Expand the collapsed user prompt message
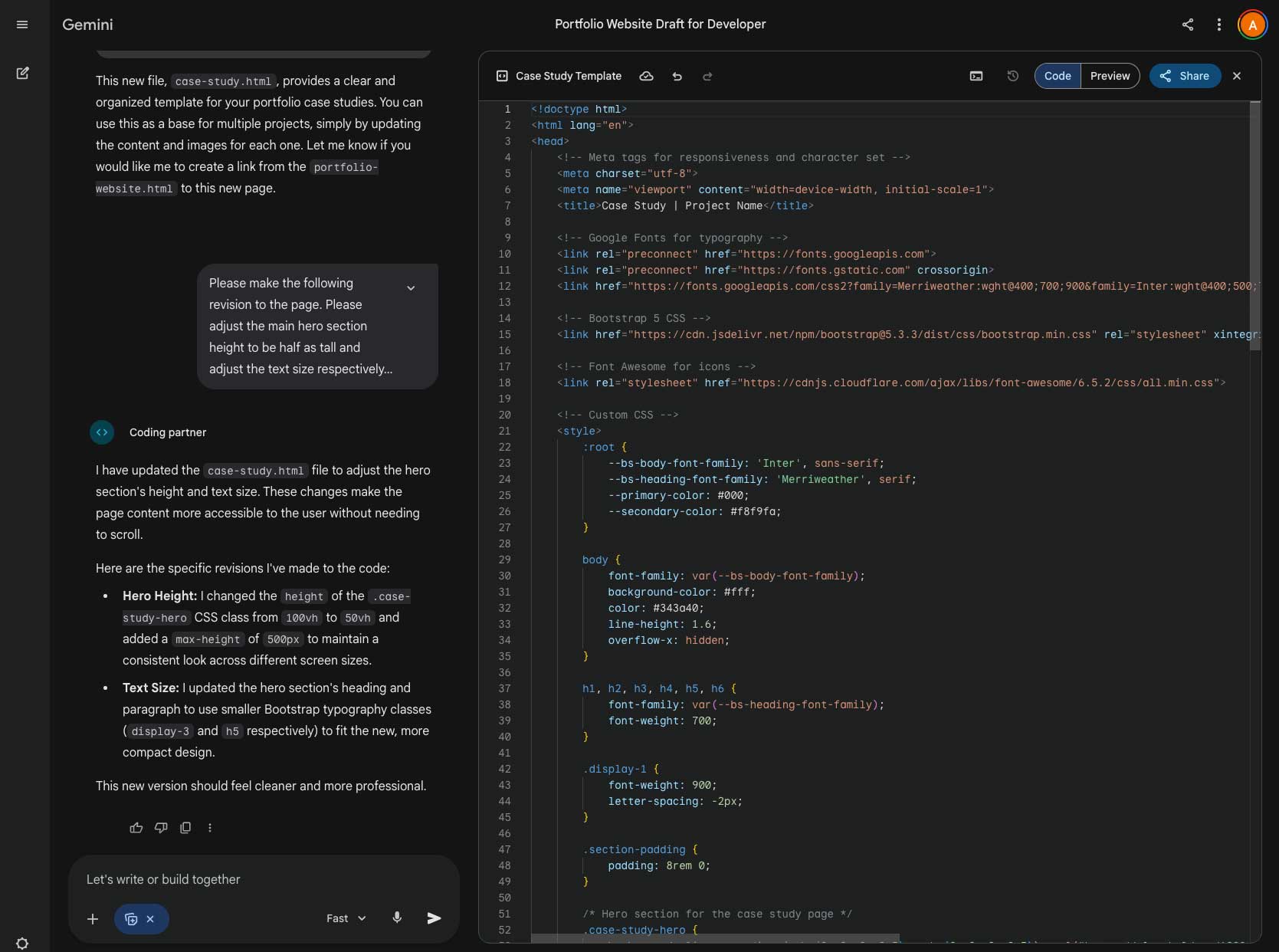 [411, 288]
